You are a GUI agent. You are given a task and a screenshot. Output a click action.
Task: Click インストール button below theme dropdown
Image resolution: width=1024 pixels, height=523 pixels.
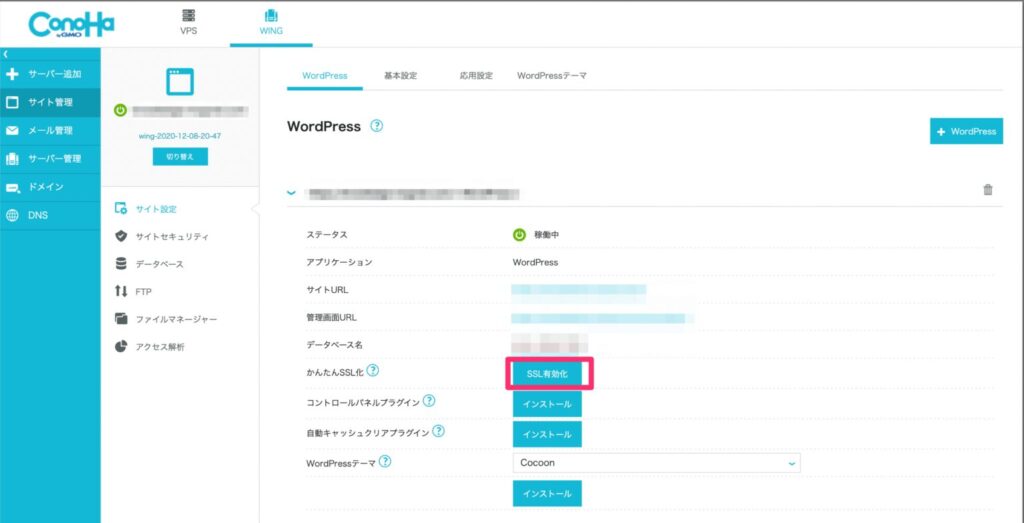(x=547, y=494)
